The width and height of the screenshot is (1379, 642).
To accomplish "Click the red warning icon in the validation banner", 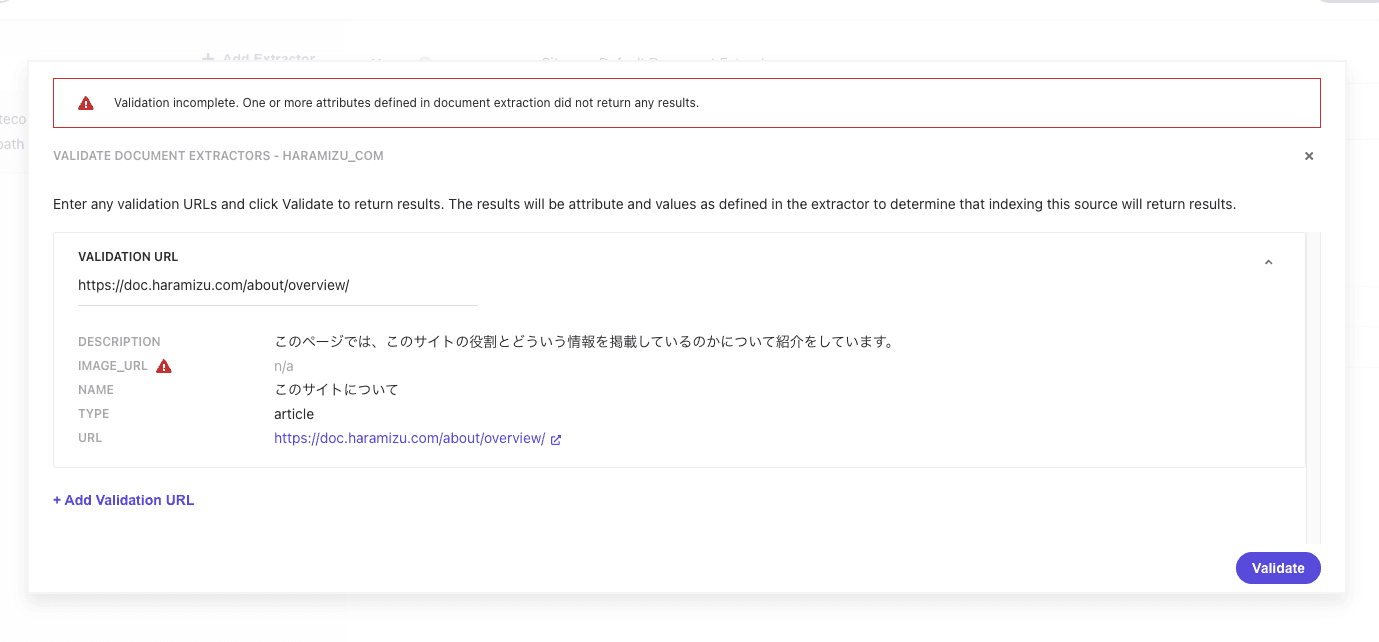I will tap(86, 103).
